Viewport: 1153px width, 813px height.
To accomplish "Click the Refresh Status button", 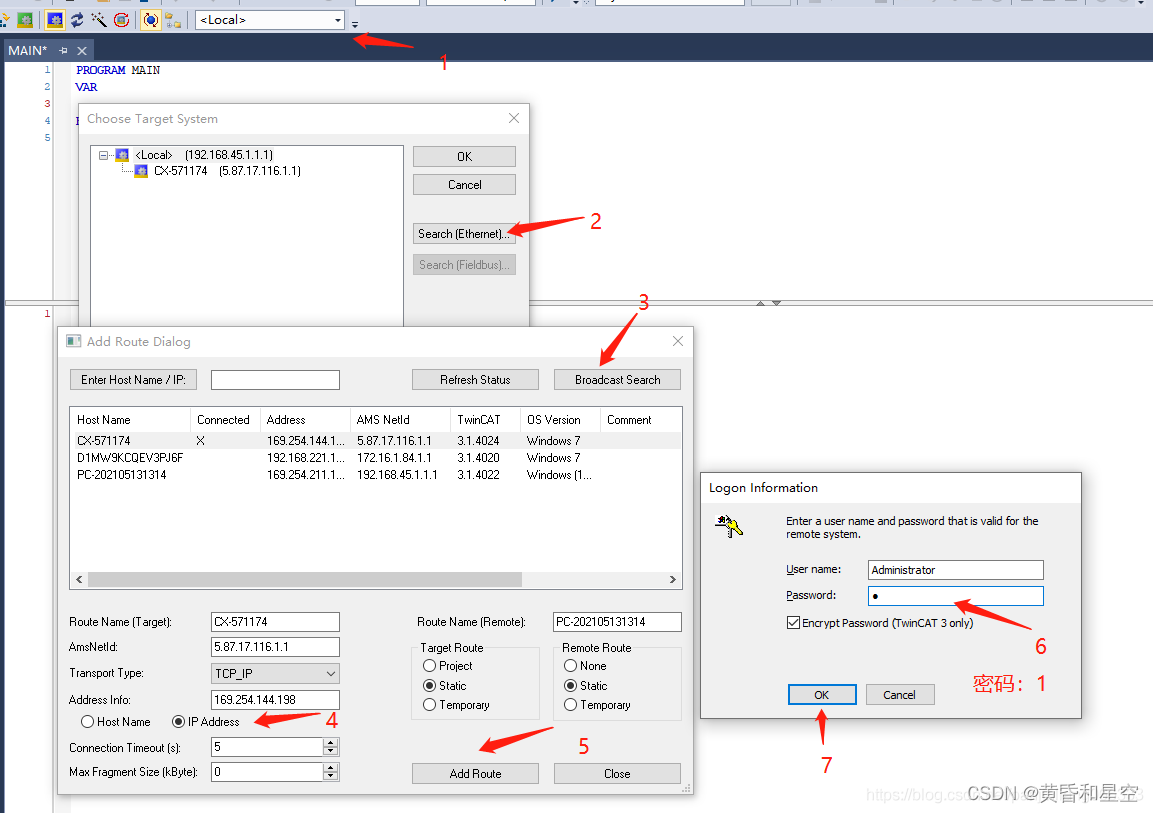I will [x=475, y=380].
